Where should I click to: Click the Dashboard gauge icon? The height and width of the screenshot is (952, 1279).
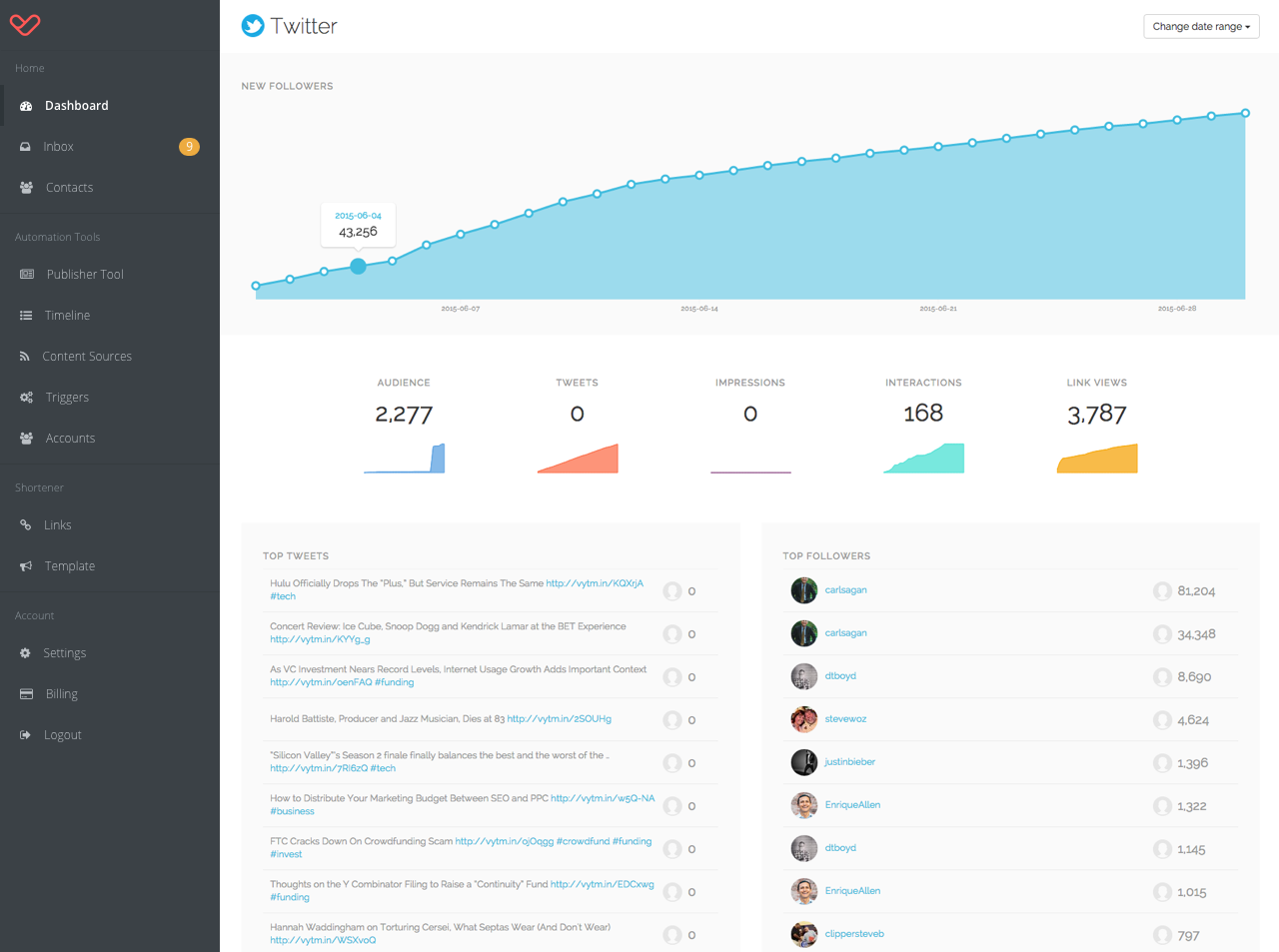tap(26, 106)
